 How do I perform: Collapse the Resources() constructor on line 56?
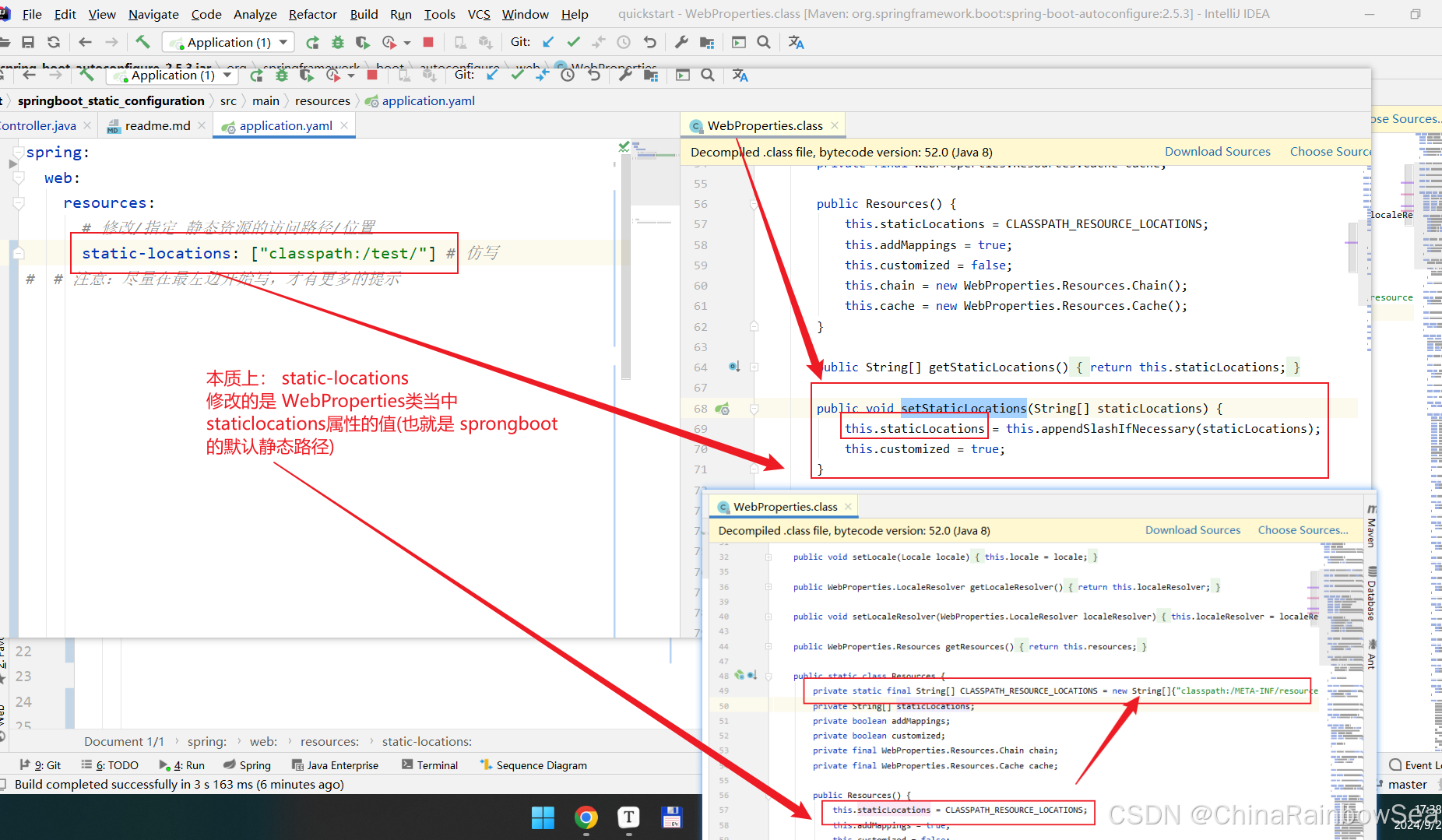pos(754,204)
